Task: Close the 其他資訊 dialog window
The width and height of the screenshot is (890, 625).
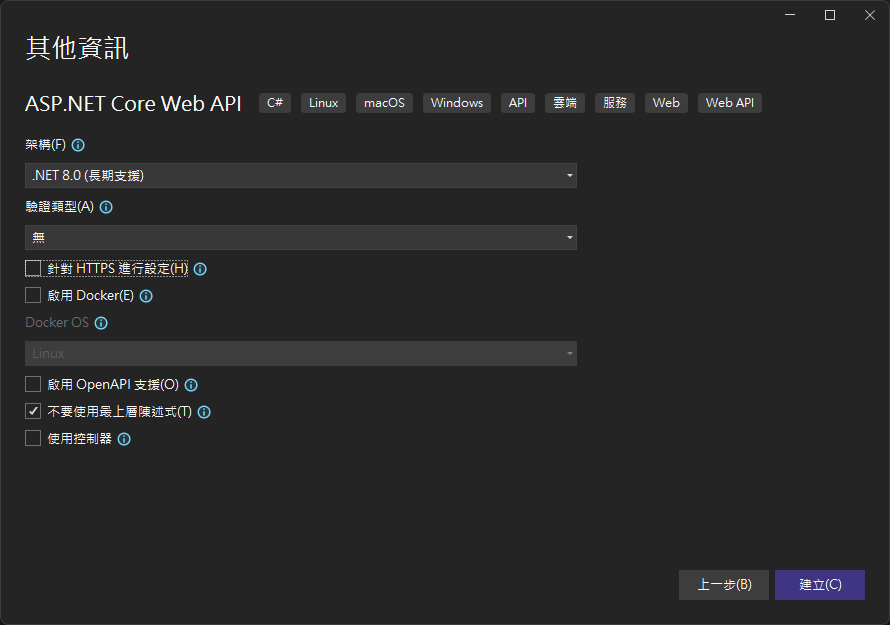Action: pyautogui.click(x=870, y=15)
